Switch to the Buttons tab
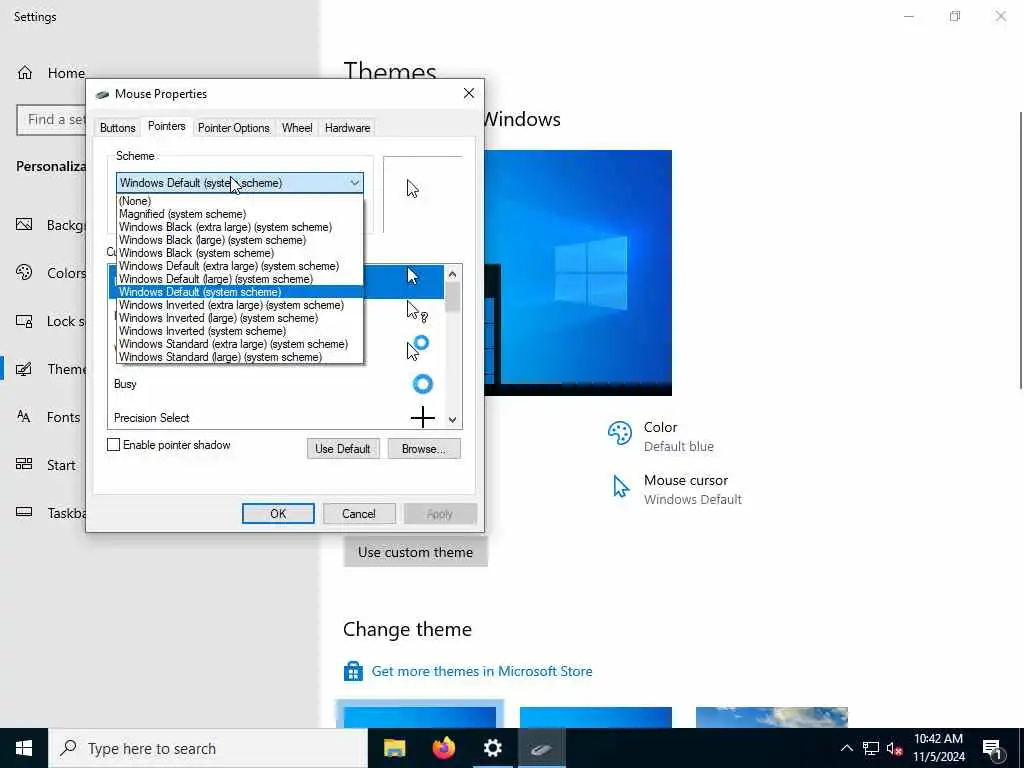The image size is (1024, 768). (x=118, y=128)
